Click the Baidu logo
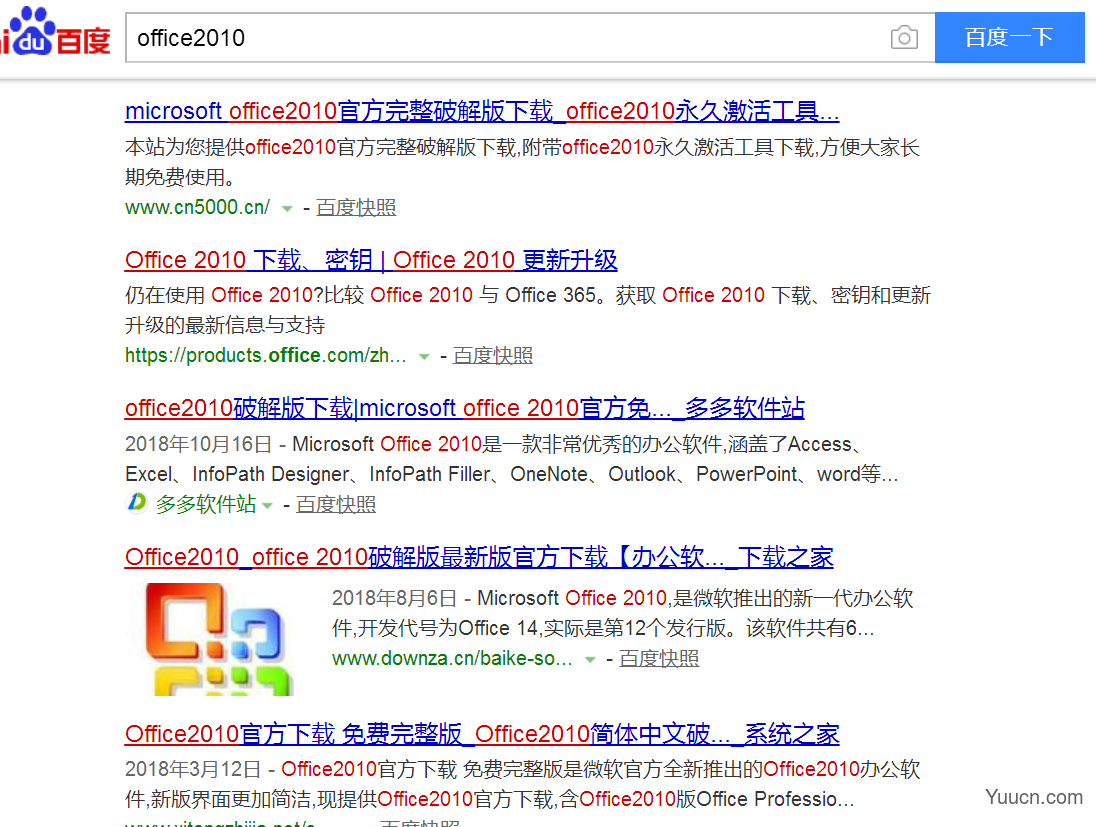1096x827 pixels. (55, 32)
